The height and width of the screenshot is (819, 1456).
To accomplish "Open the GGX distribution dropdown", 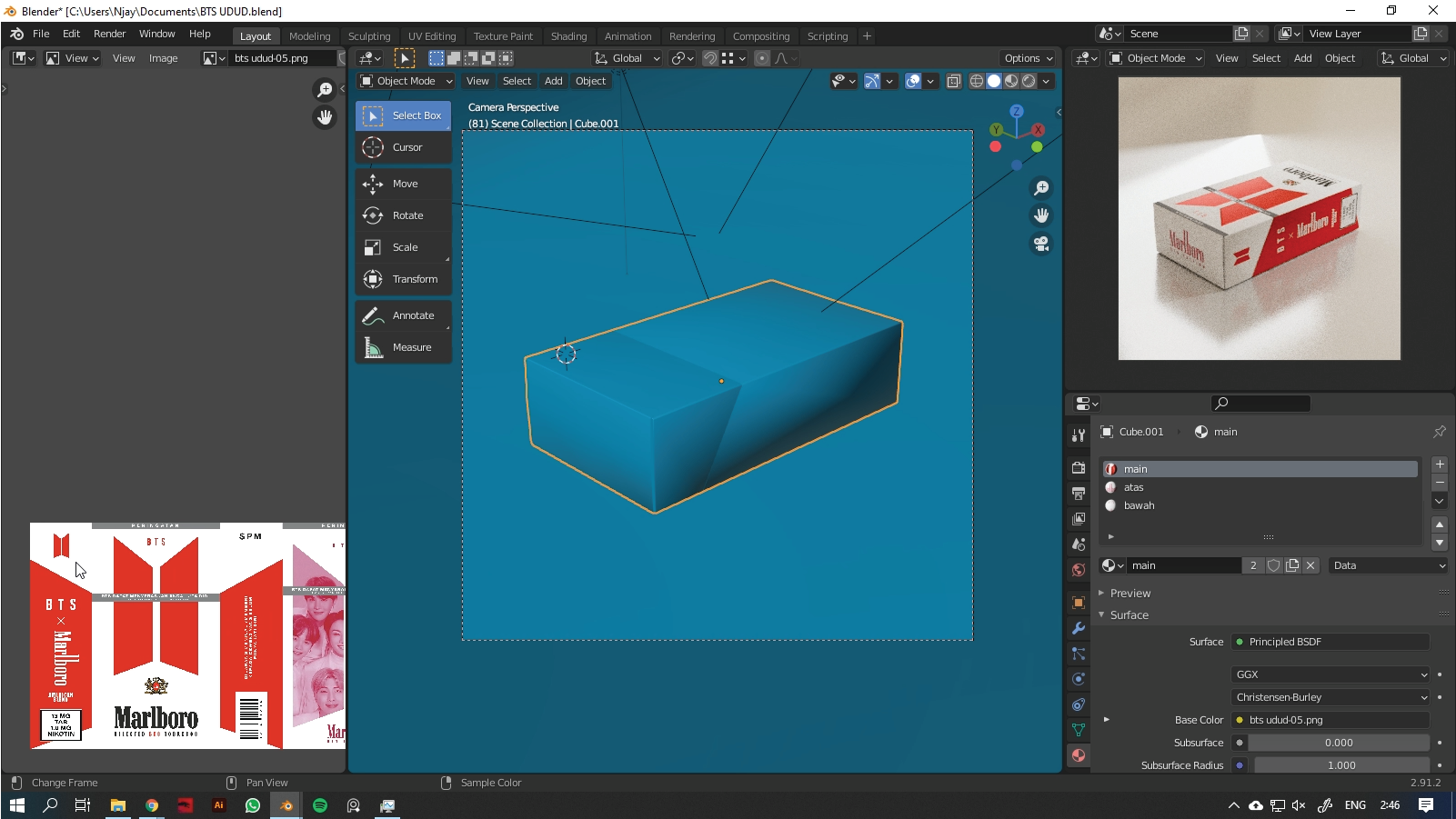I will (1331, 674).
